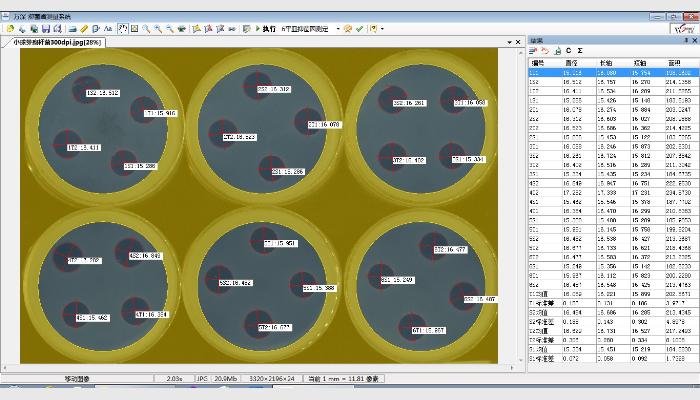The height and width of the screenshot is (400, 700).
Task: Click the ruler measurement tool icon
Action: pos(84,29)
